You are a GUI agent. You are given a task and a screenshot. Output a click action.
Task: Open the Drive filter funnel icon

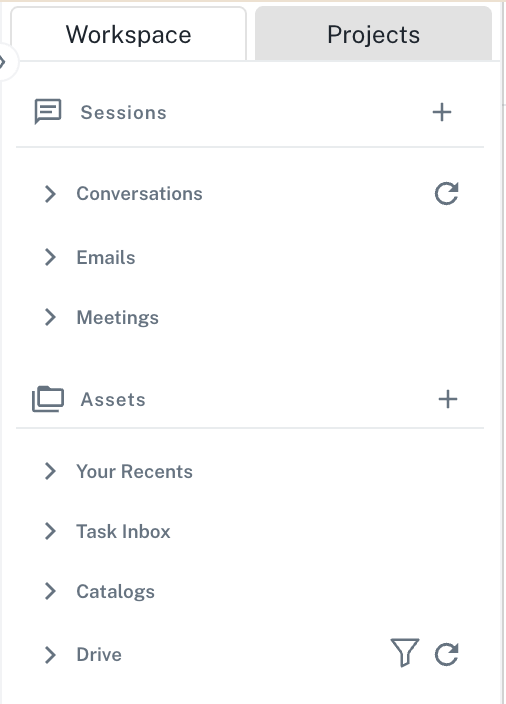405,653
